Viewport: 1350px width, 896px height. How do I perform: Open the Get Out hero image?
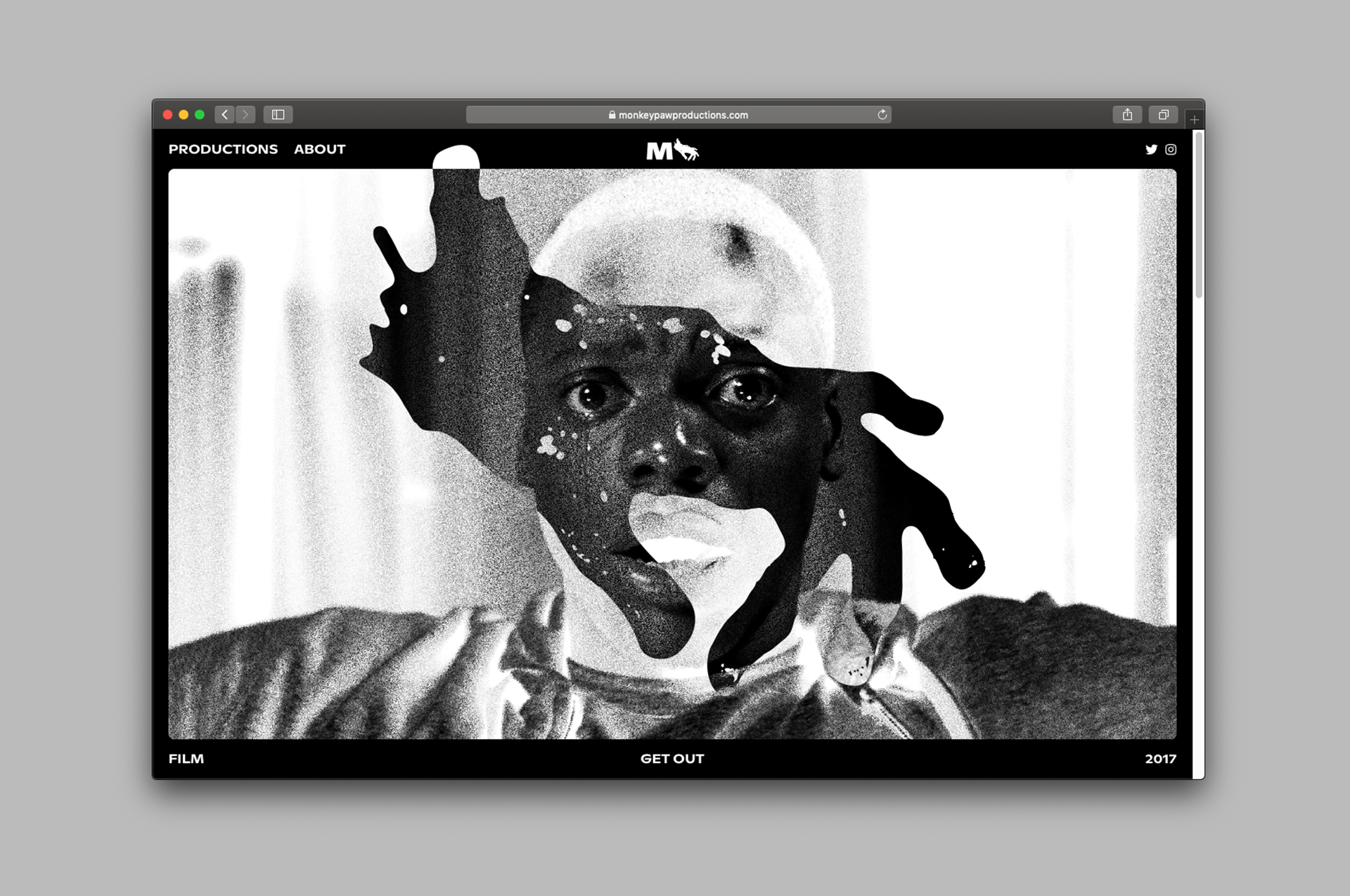coord(671,453)
